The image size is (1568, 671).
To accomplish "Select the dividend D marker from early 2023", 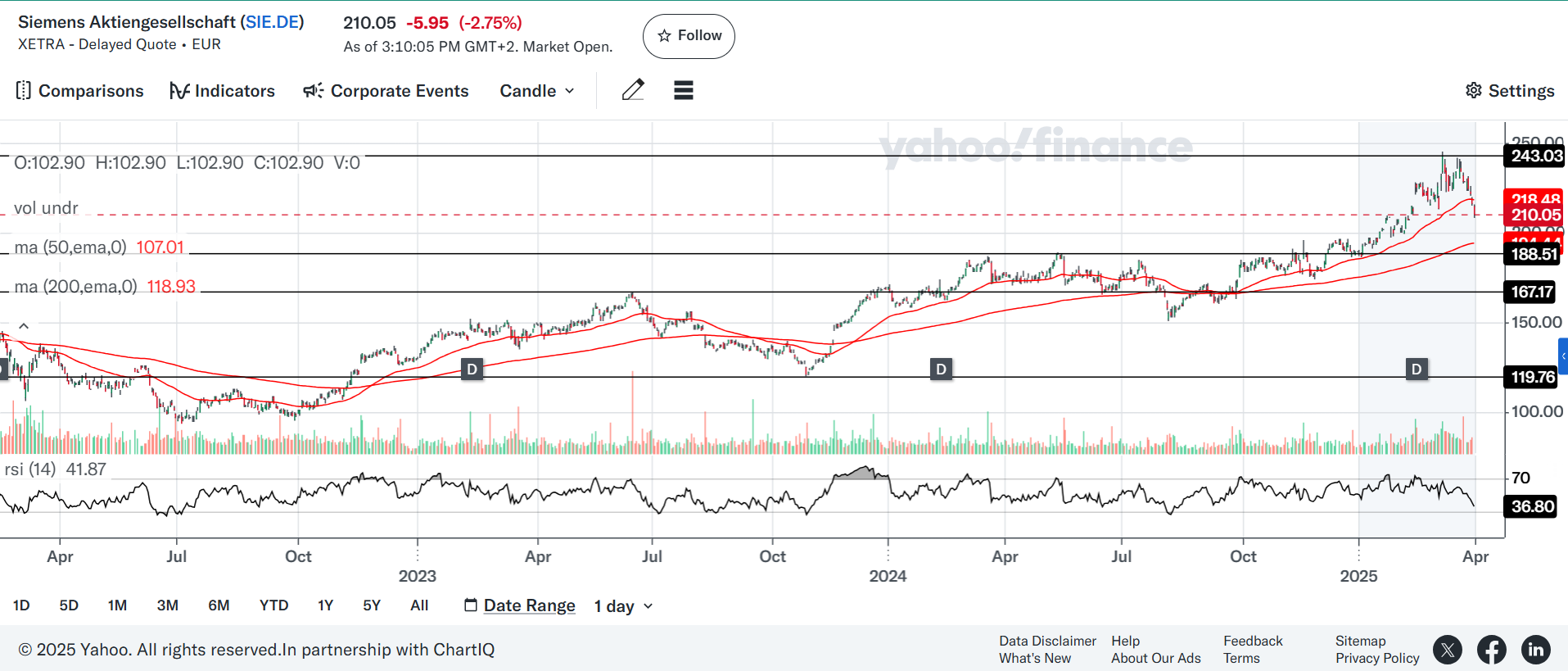I will tap(472, 370).
